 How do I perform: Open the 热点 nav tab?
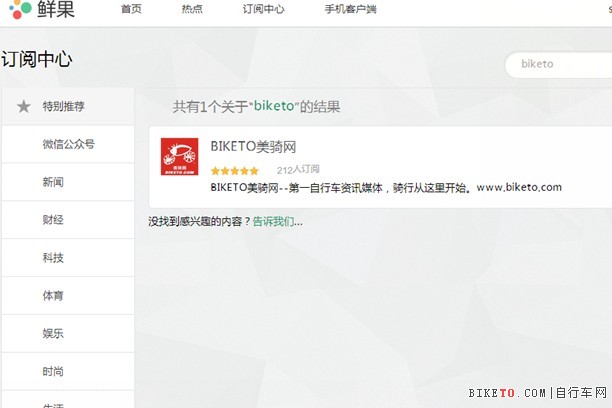coord(193,9)
